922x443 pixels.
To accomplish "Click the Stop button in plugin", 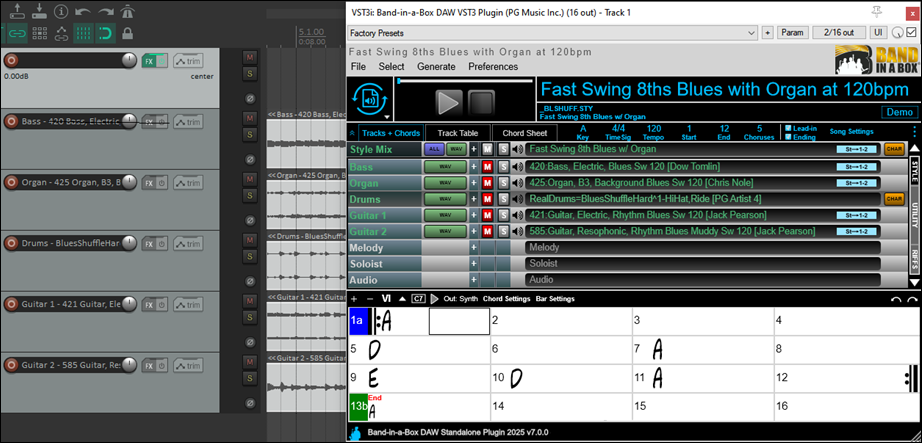I will pos(482,103).
